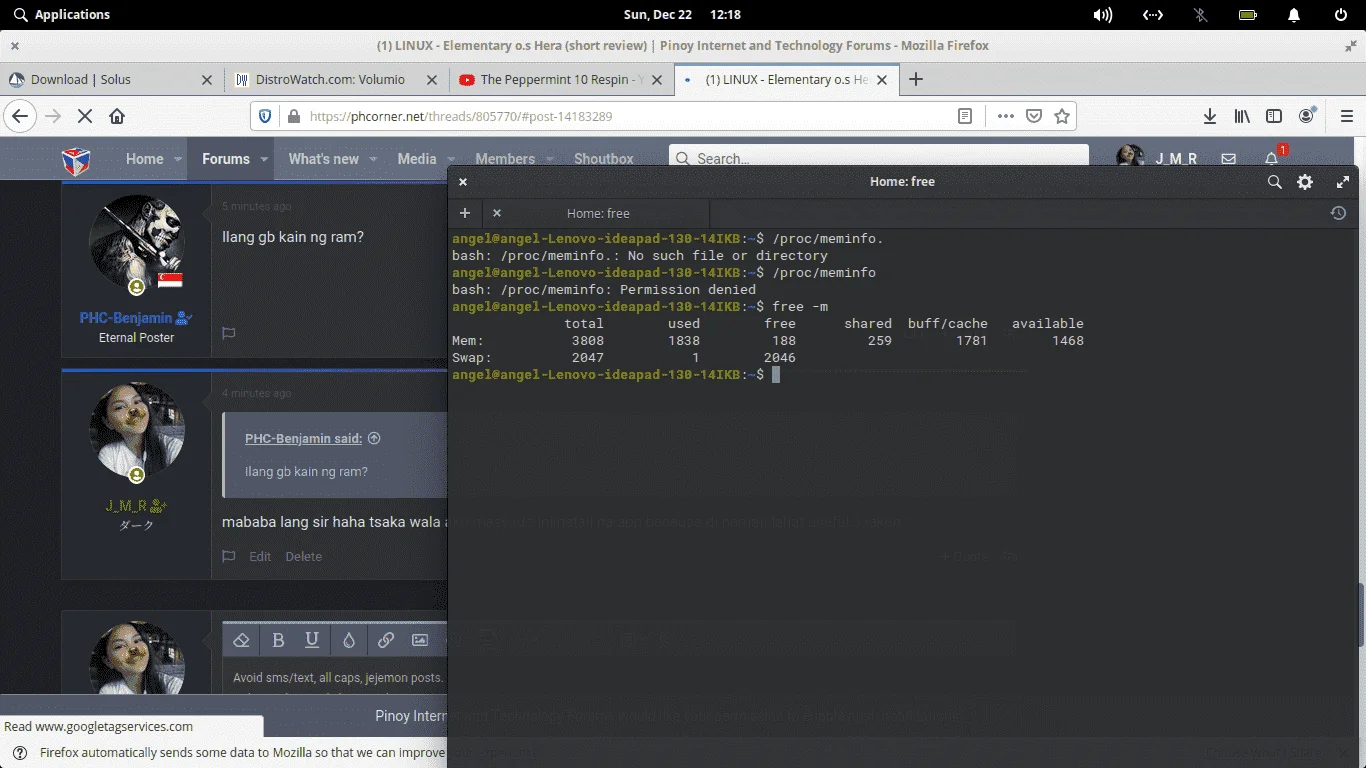
Task: Click the PHCorner forum logo
Action: click(77, 159)
